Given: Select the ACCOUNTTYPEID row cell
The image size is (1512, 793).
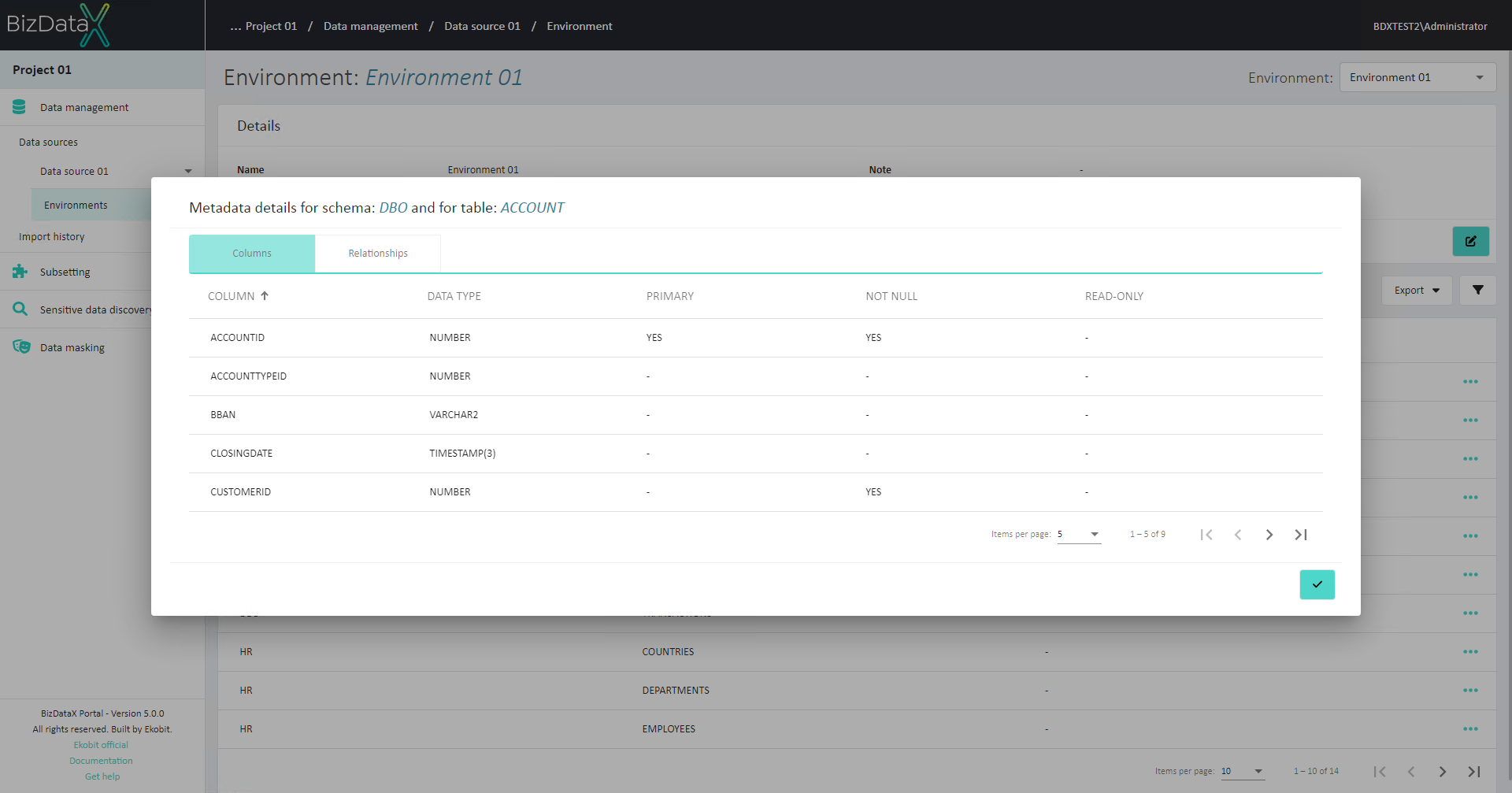Looking at the screenshot, I should click(x=249, y=376).
